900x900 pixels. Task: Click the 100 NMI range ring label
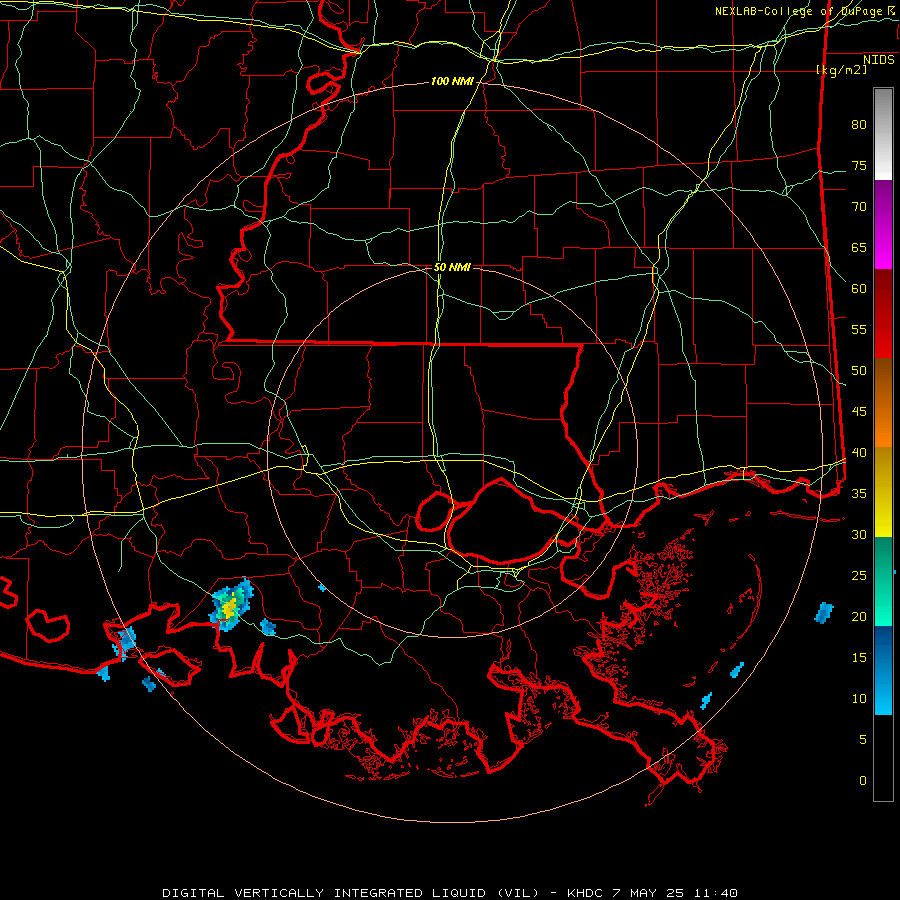452,82
